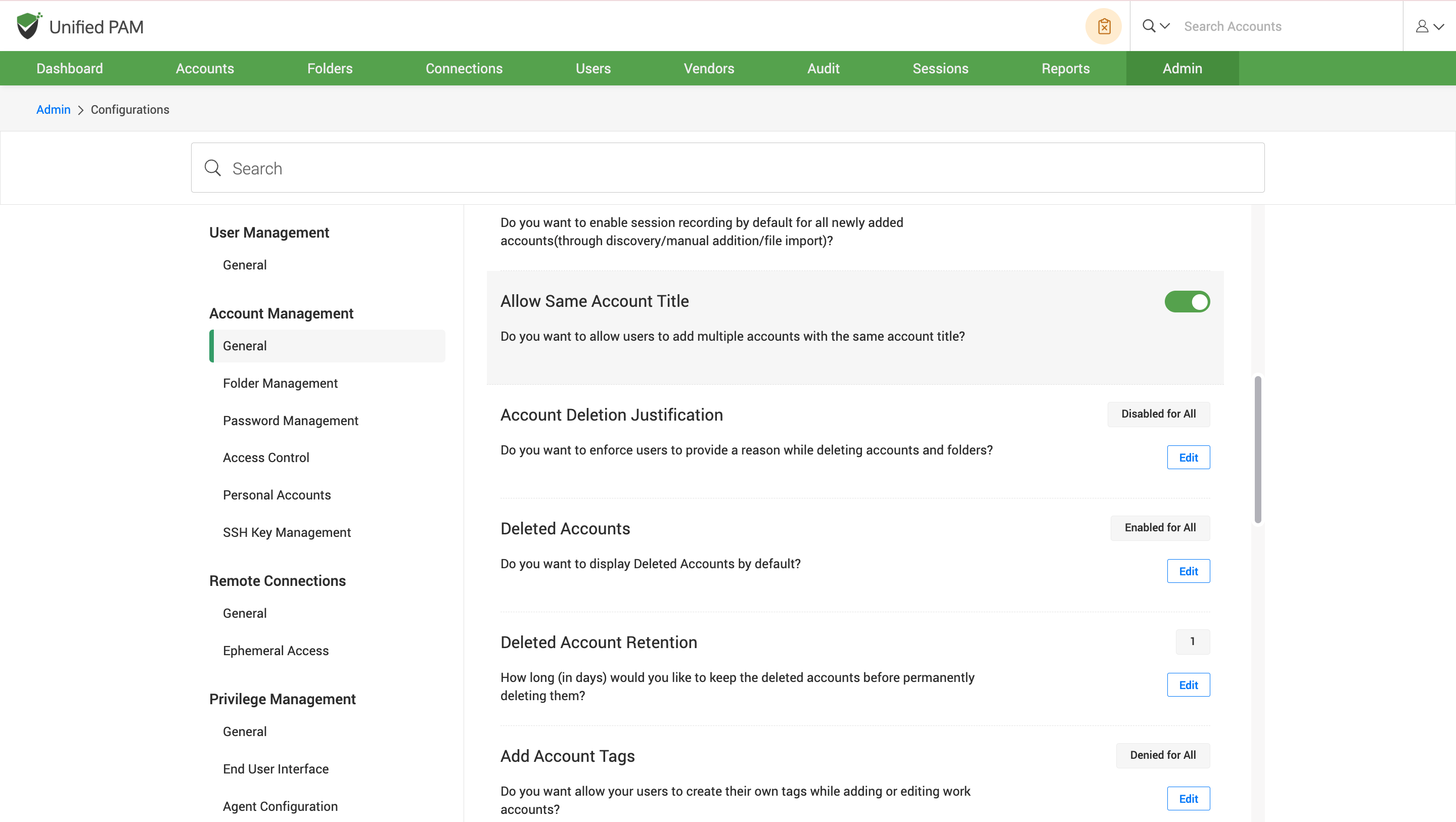
Task: Edit the Add Account Tags setting
Action: (x=1188, y=798)
